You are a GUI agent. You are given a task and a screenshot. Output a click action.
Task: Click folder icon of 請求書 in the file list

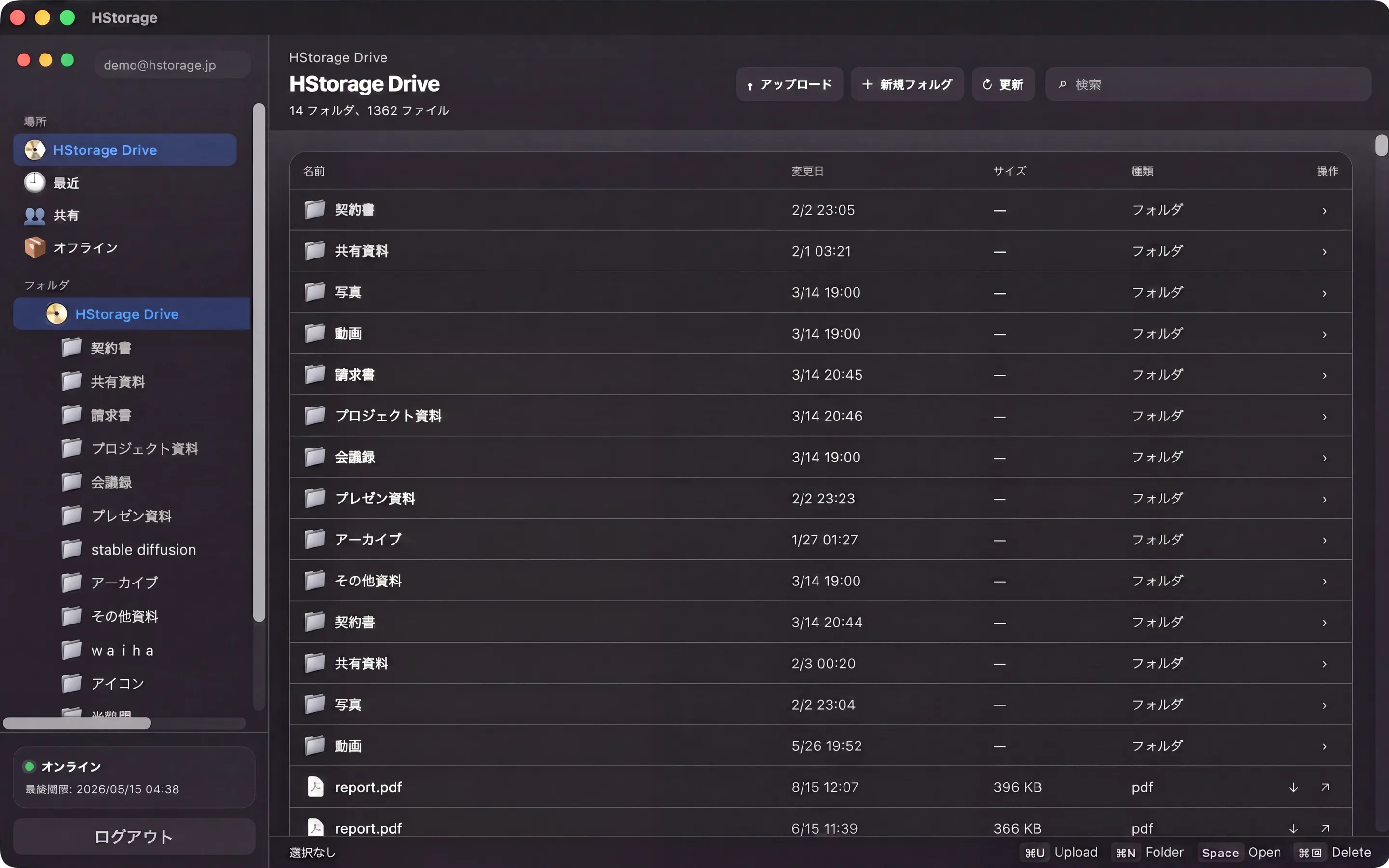click(x=314, y=374)
